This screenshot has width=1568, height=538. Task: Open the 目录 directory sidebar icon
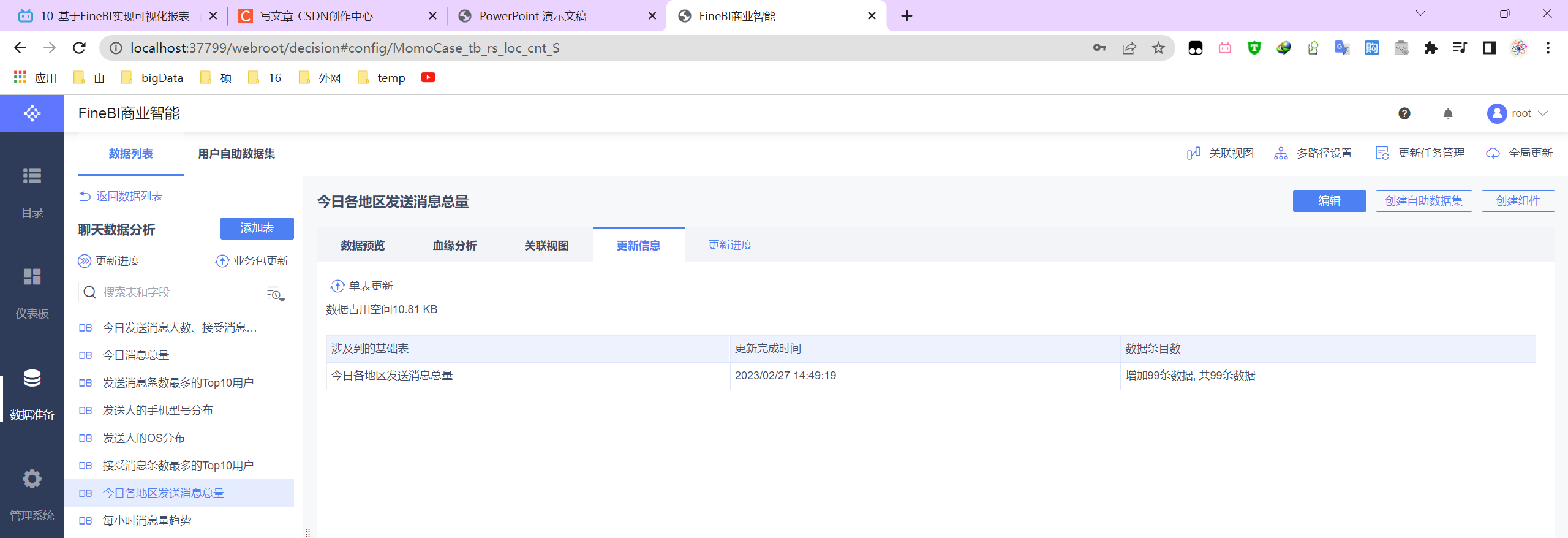32,176
